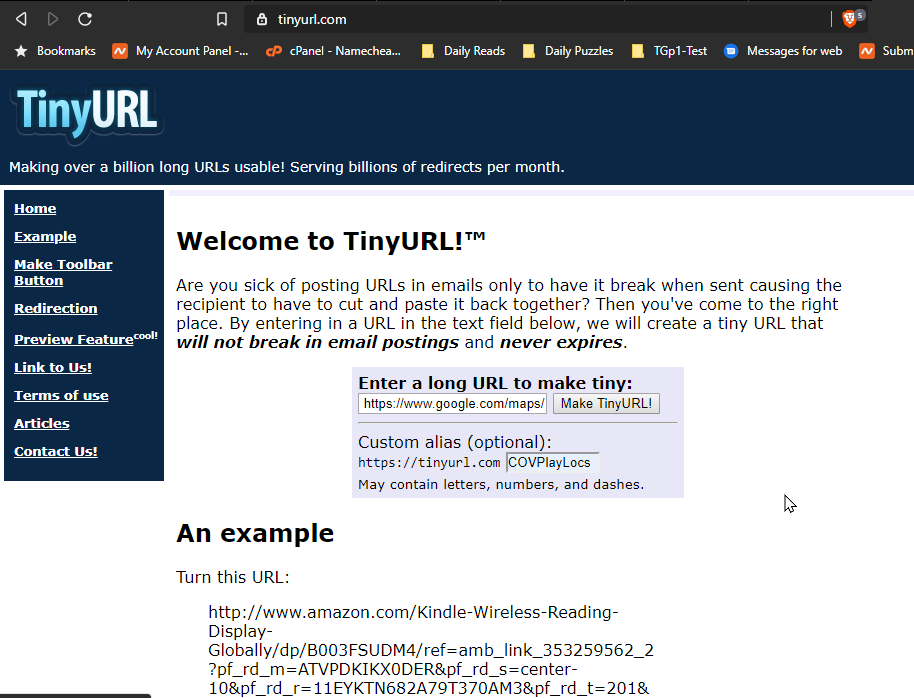Open the Example sidebar link
The height and width of the screenshot is (698, 914).
(x=45, y=237)
